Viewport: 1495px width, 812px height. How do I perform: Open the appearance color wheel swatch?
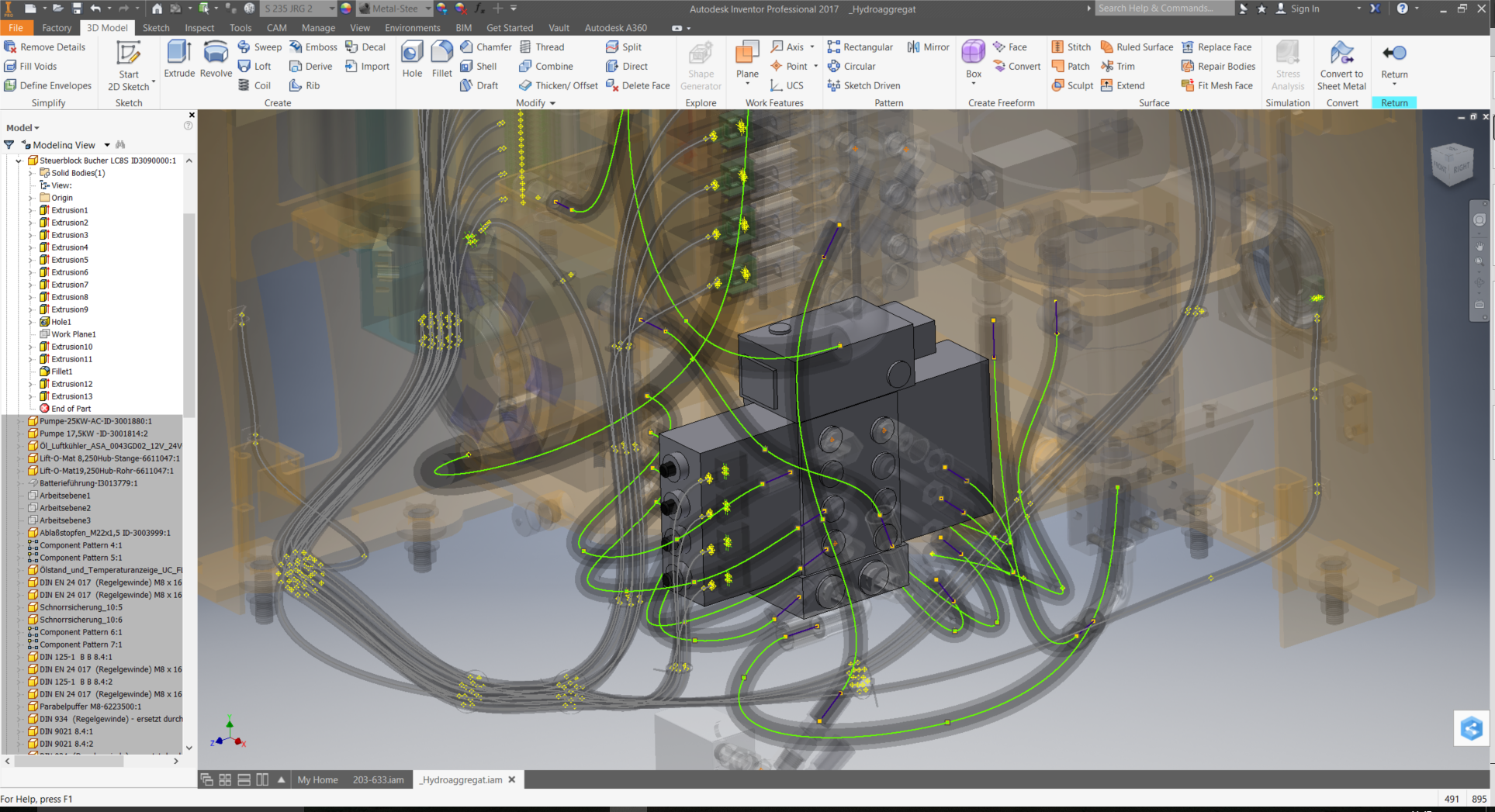346,9
